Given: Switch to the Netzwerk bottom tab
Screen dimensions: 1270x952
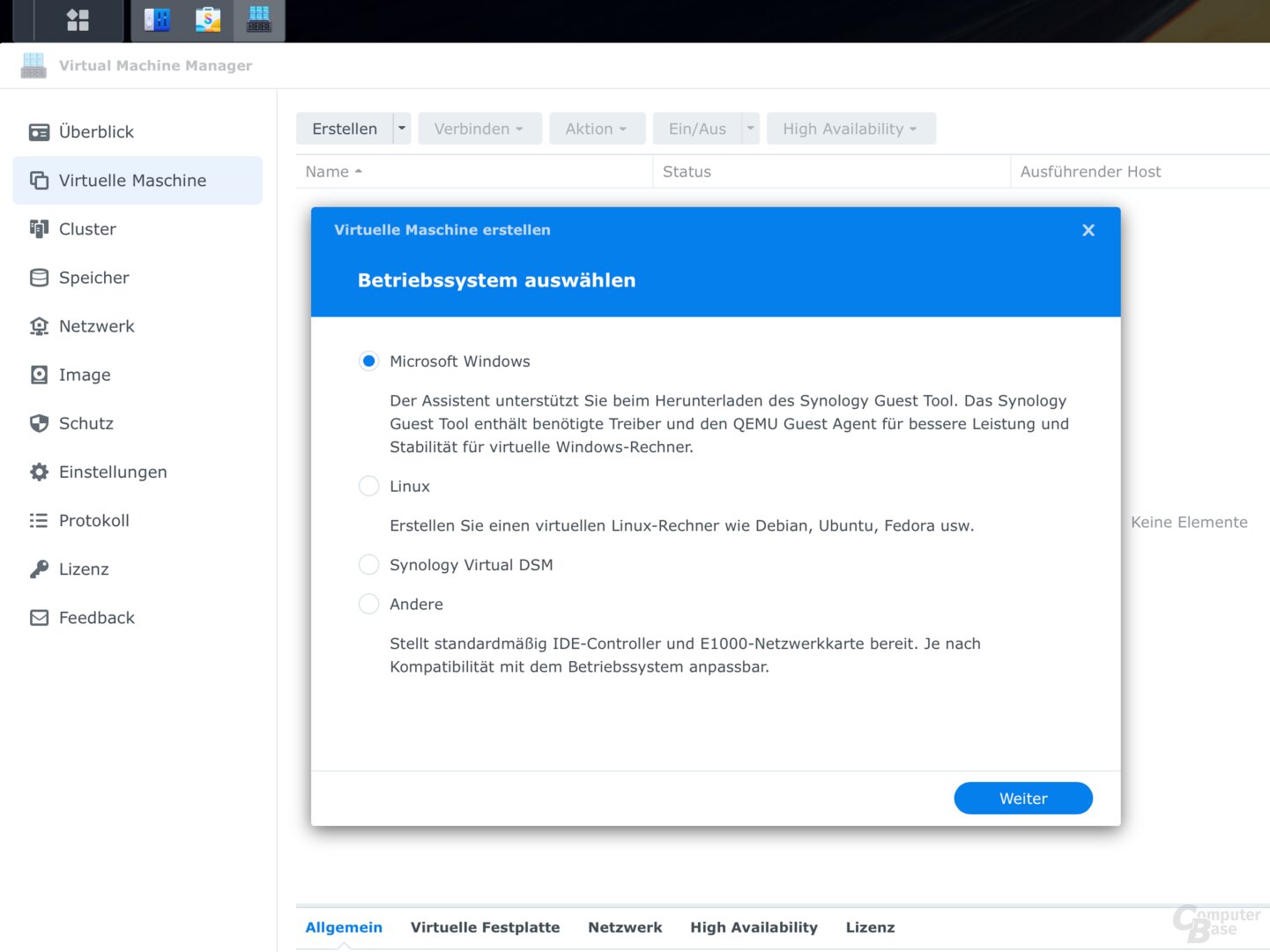Looking at the screenshot, I should point(625,927).
